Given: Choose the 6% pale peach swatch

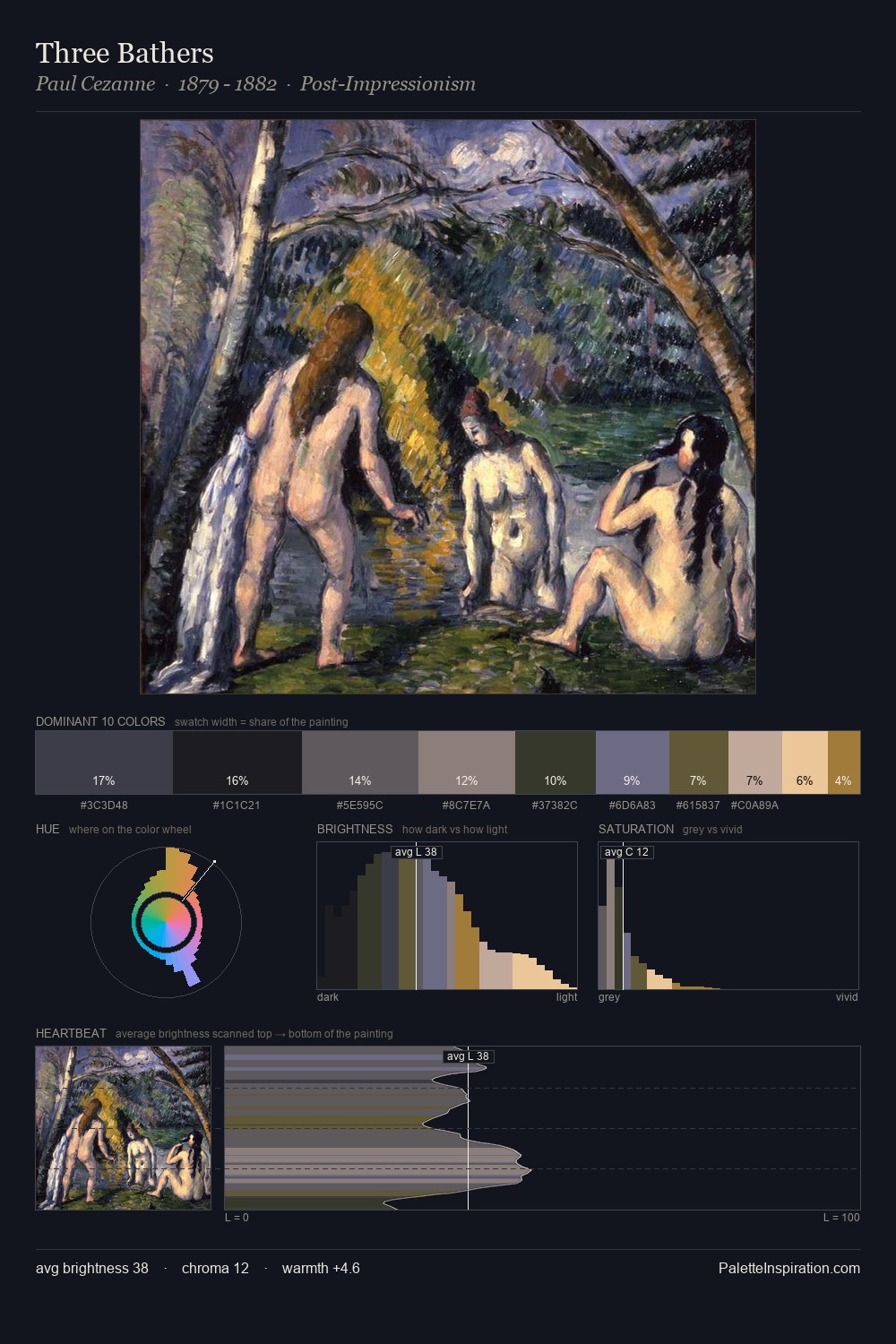Looking at the screenshot, I should click(805, 762).
